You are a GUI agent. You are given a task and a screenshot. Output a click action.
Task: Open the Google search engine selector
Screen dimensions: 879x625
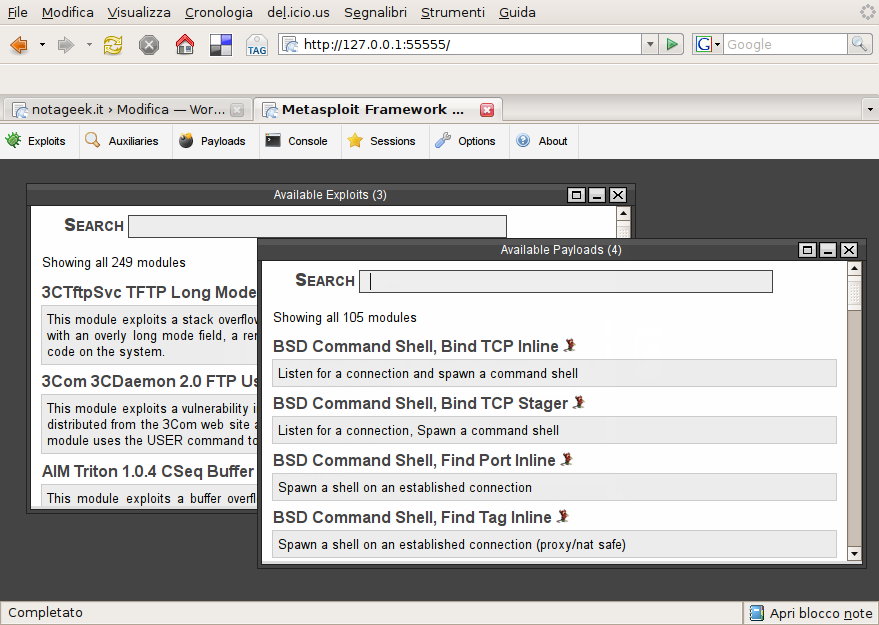[x=707, y=44]
